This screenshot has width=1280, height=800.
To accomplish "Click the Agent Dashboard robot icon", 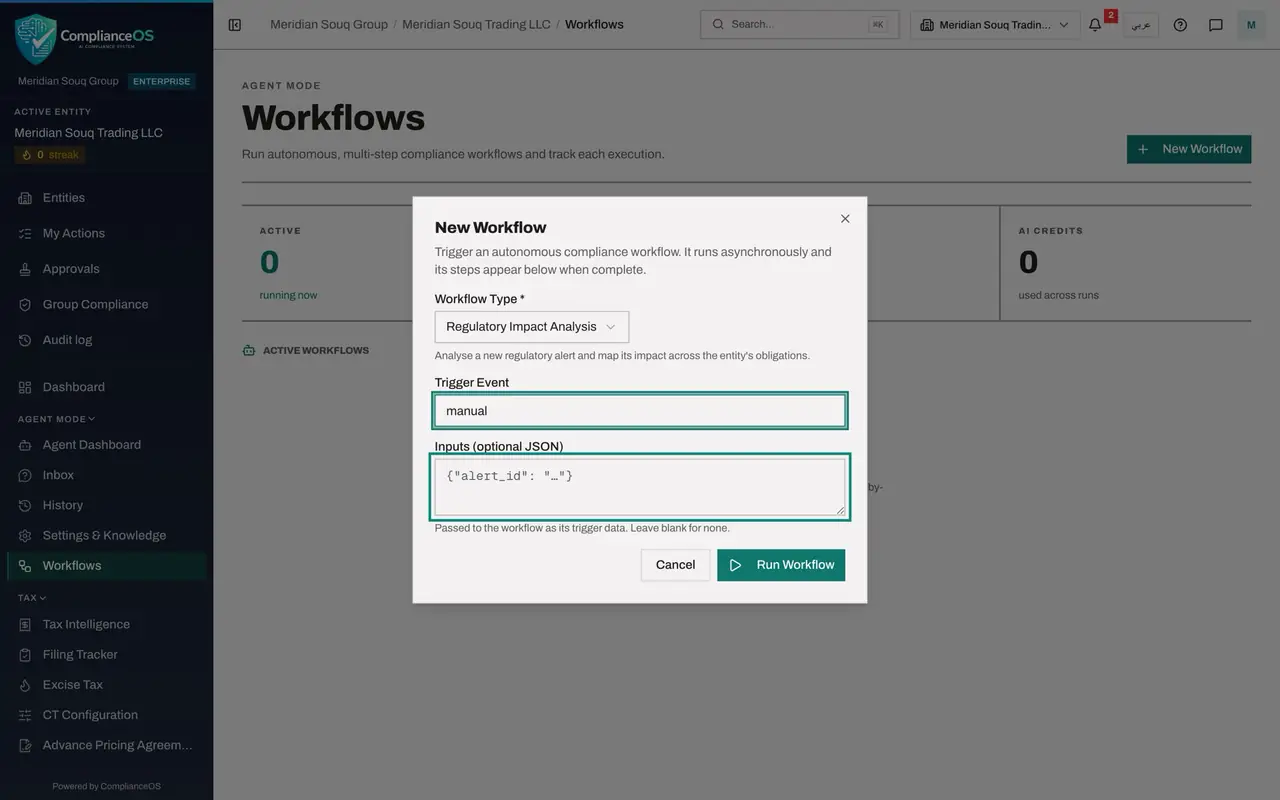I will 25,445.
